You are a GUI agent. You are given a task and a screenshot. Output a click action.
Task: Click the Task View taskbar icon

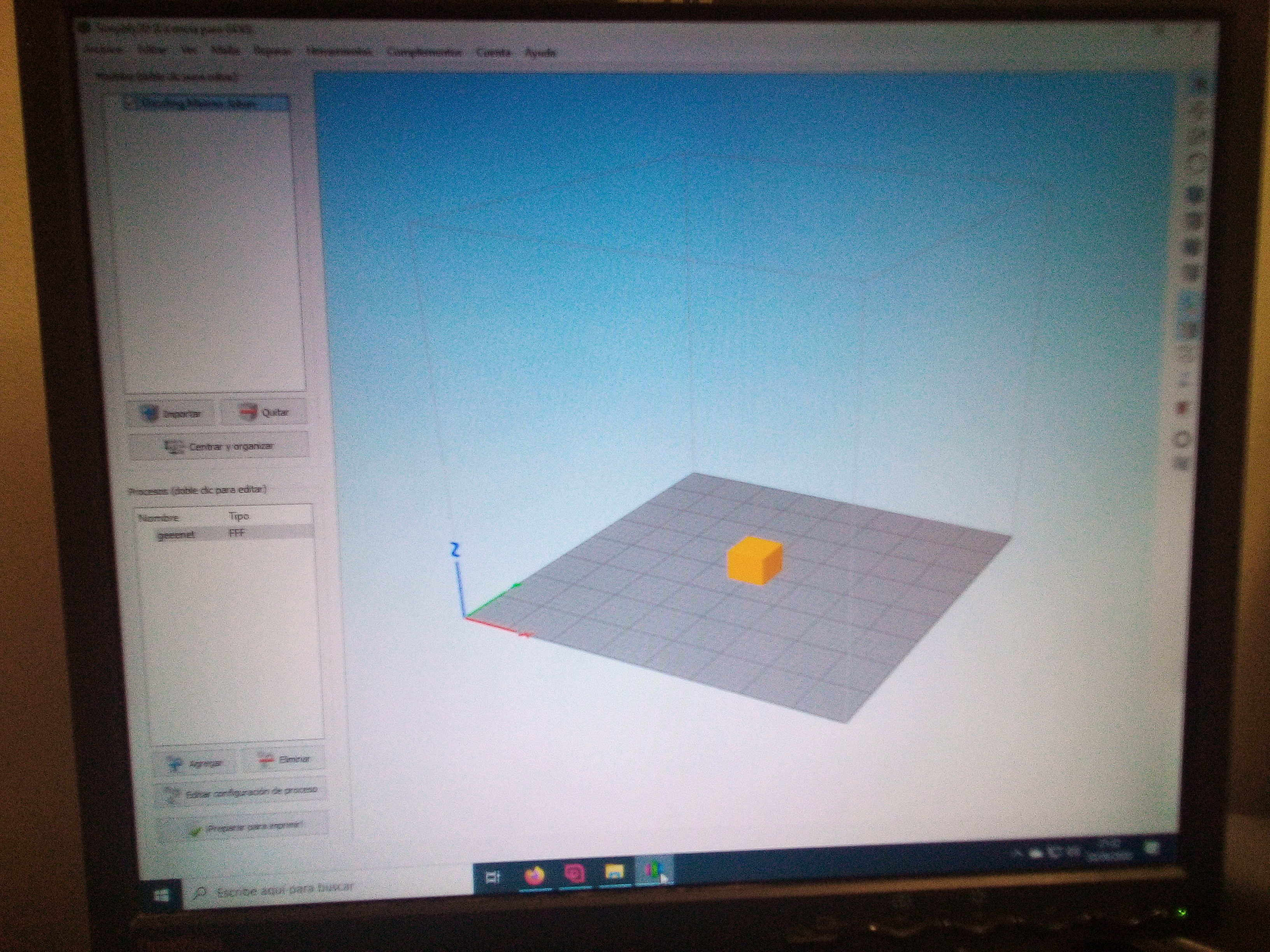(x=493, y=877)
